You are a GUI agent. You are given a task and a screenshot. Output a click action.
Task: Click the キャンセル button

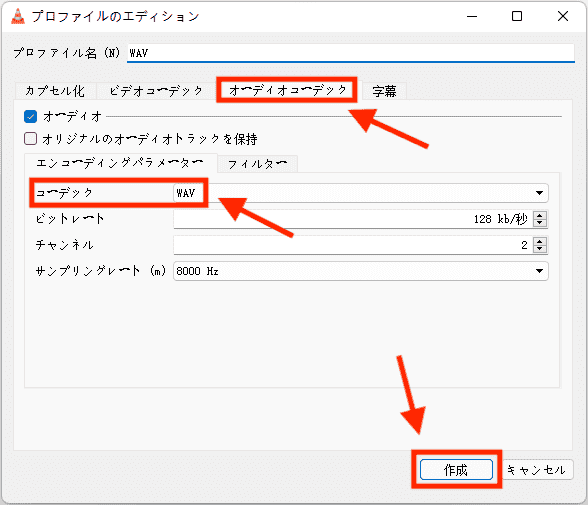point(536,469)
